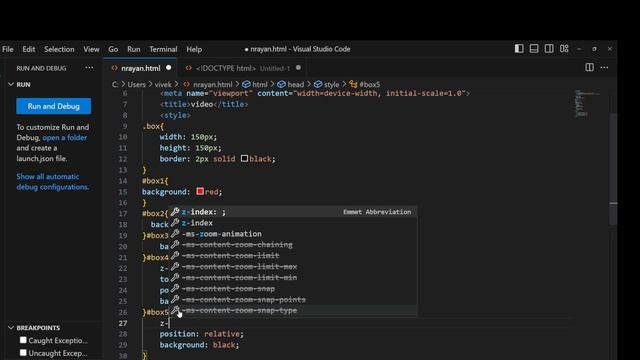Close Untitled-1 tab via unsaved dot
The image size is (640, 360).
coord(298,68)
